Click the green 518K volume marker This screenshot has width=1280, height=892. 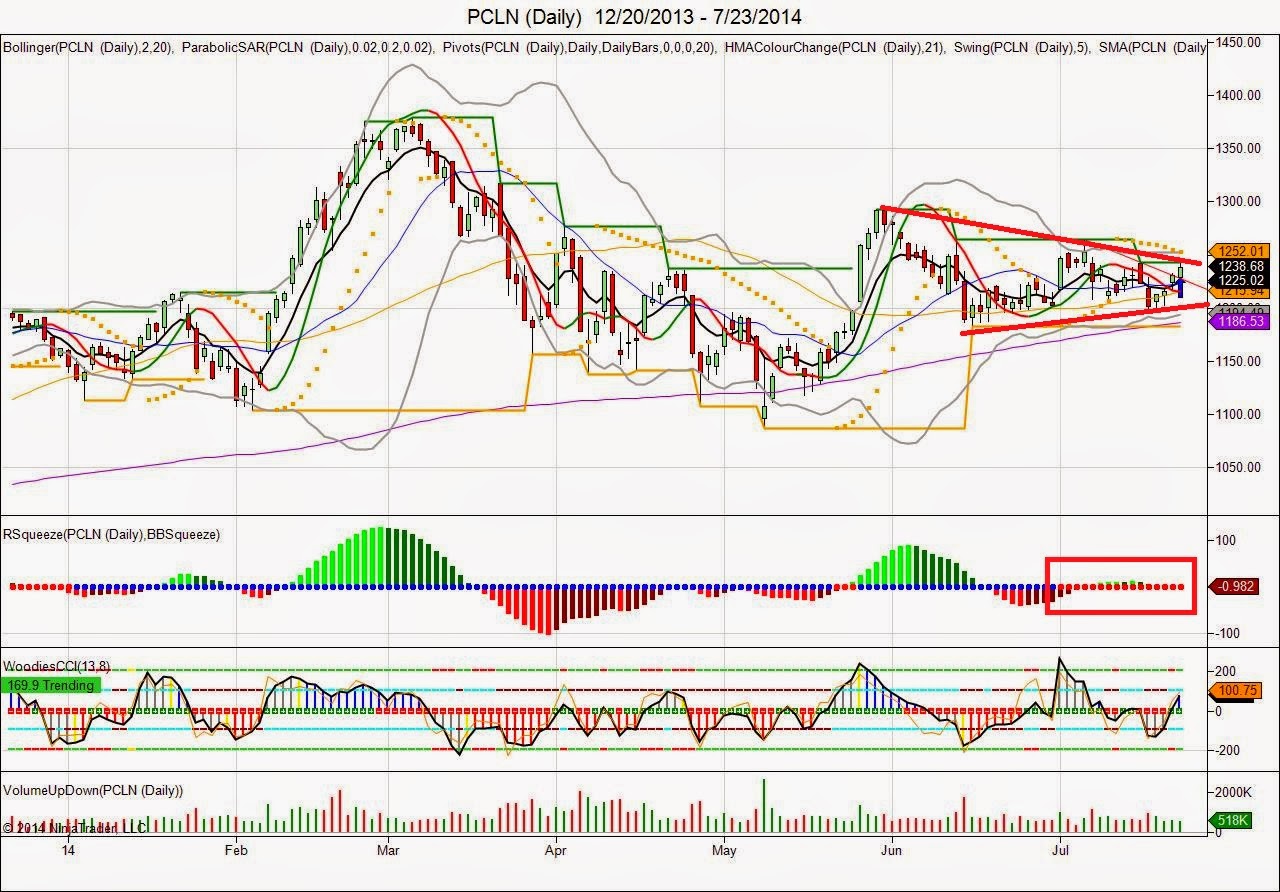pyautogui.click(x=1231, y=822)
